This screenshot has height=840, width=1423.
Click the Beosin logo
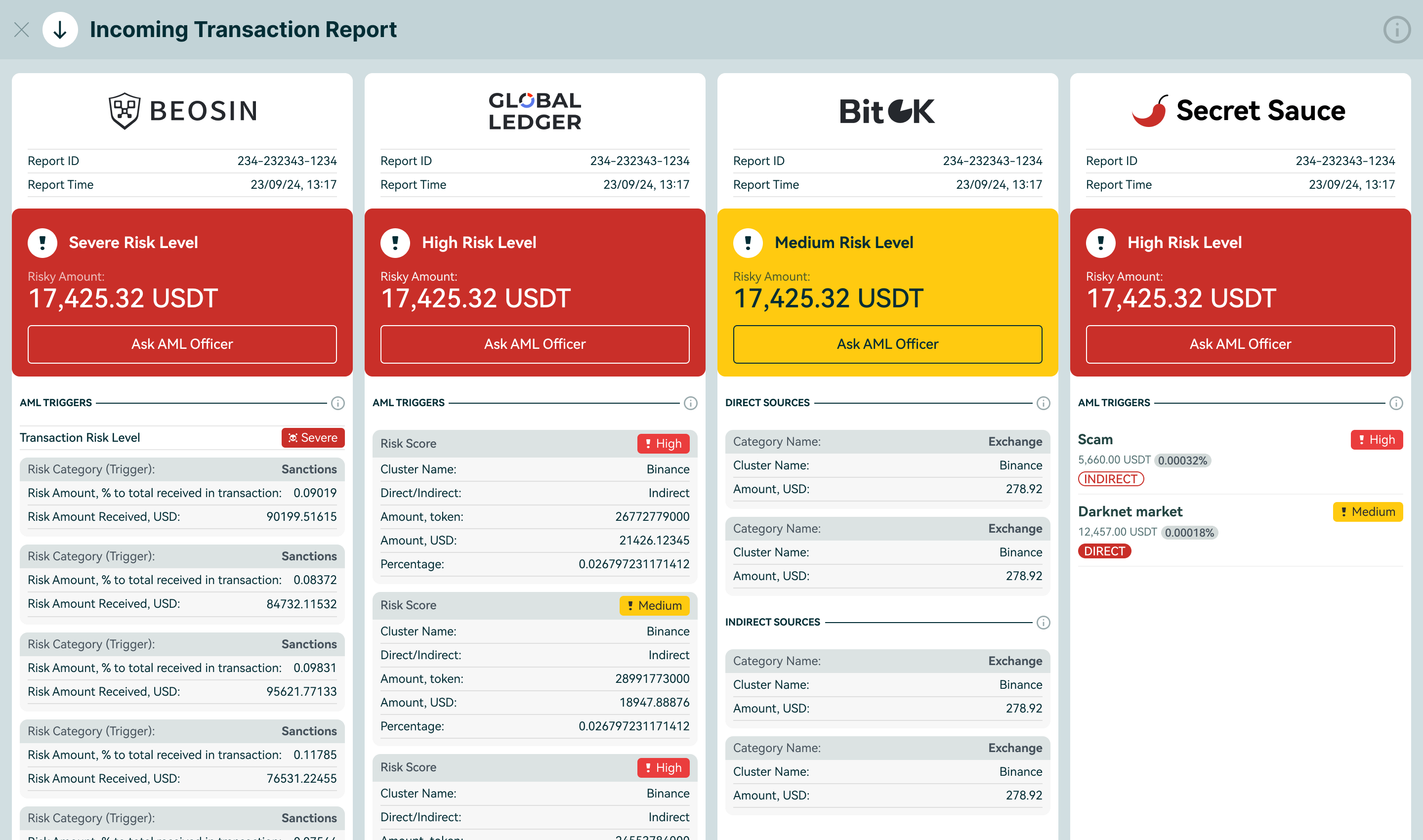[182, 111]
